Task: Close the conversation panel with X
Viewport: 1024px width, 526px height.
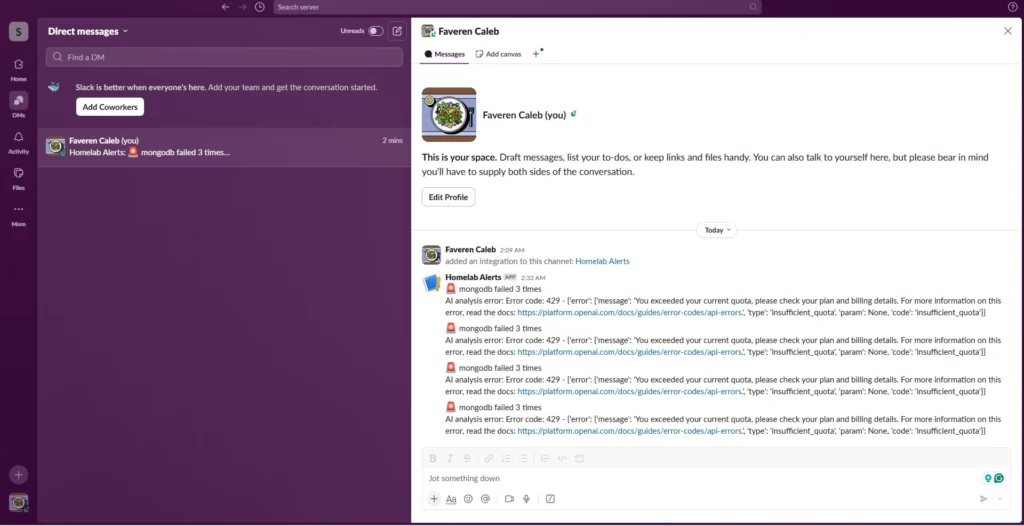Action: coord(1008,31)
